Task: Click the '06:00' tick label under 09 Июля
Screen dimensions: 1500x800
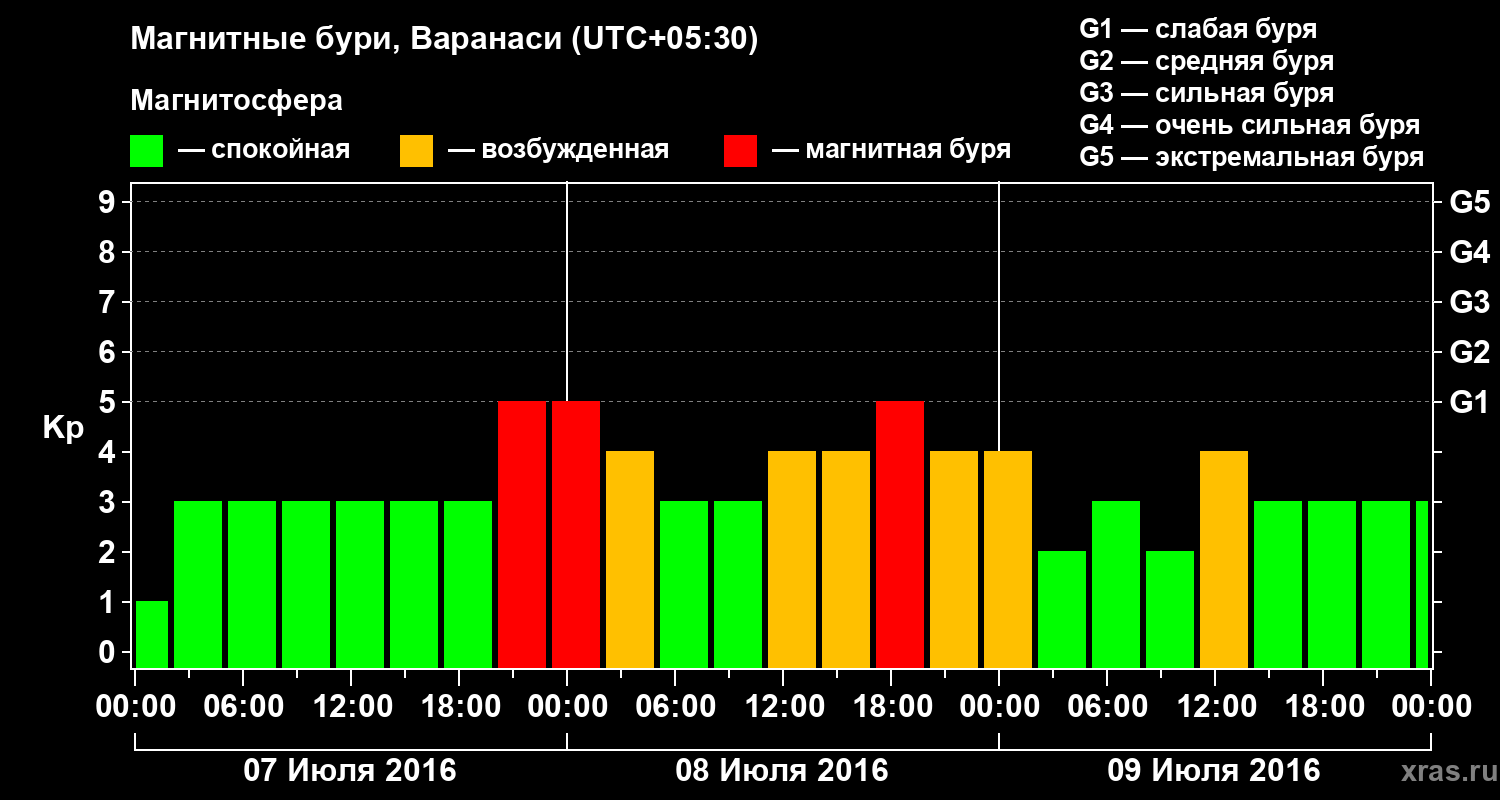Action: (1108, 706)
